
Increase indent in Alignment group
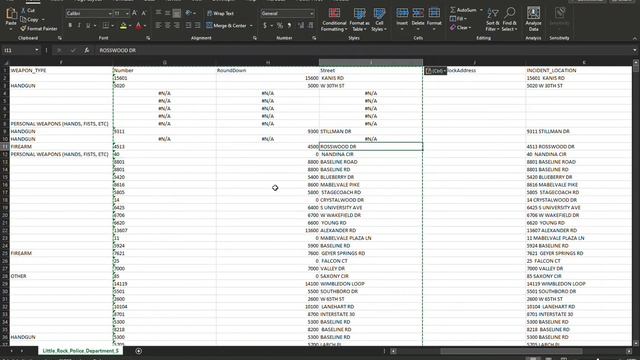198,26
